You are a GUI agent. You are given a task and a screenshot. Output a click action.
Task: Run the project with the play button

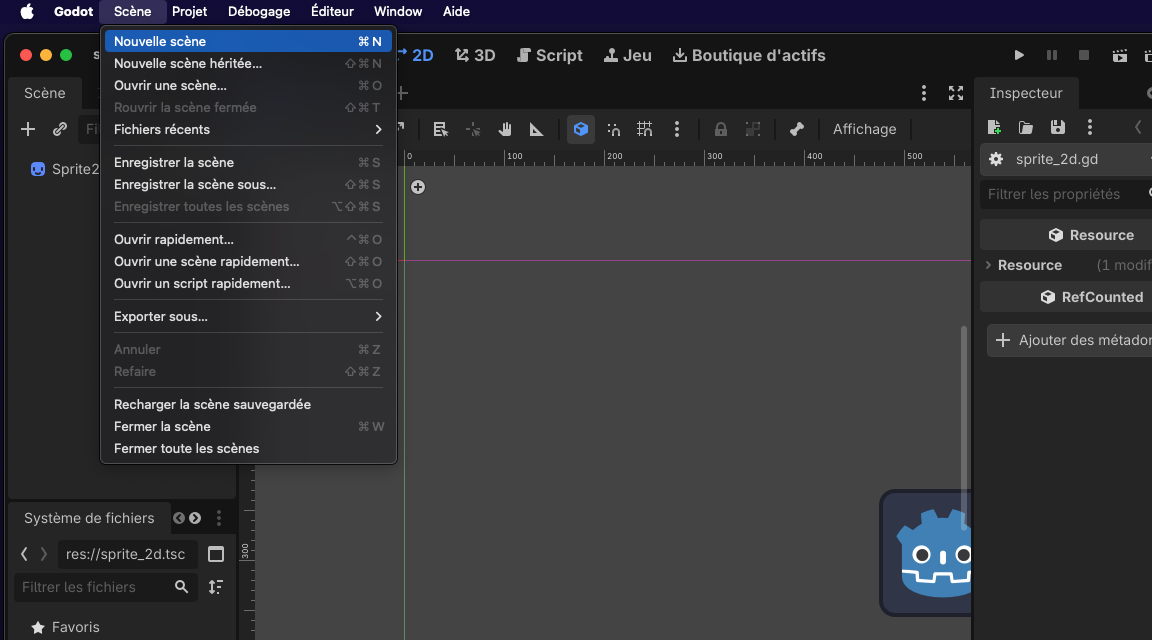coord(1018,55)
